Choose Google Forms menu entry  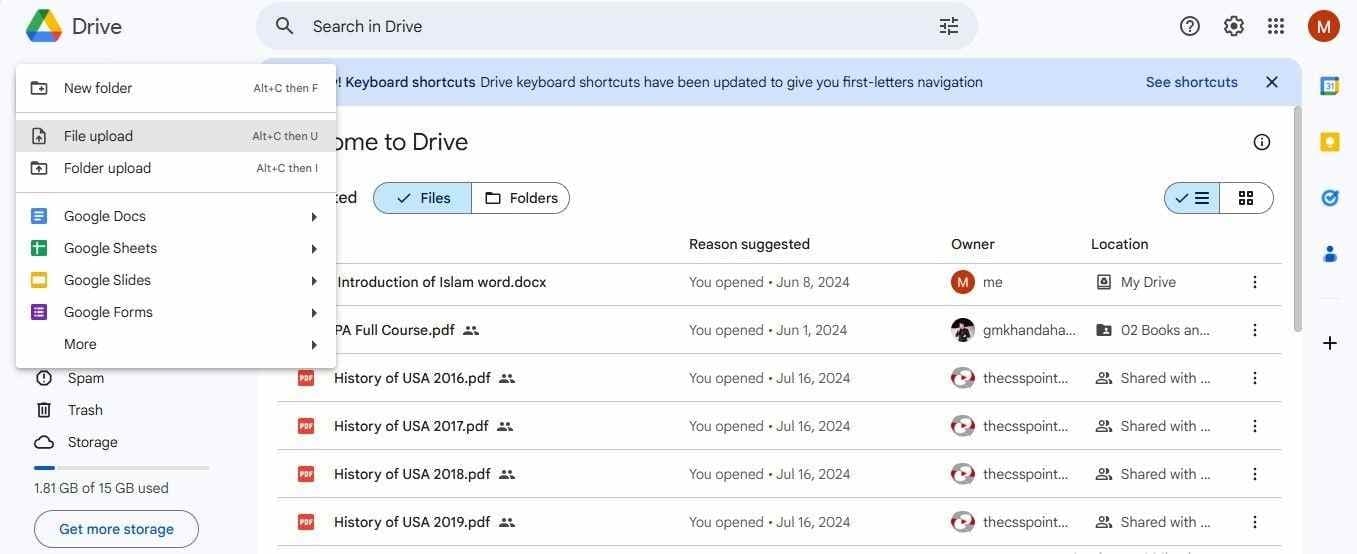coord(176,312)
